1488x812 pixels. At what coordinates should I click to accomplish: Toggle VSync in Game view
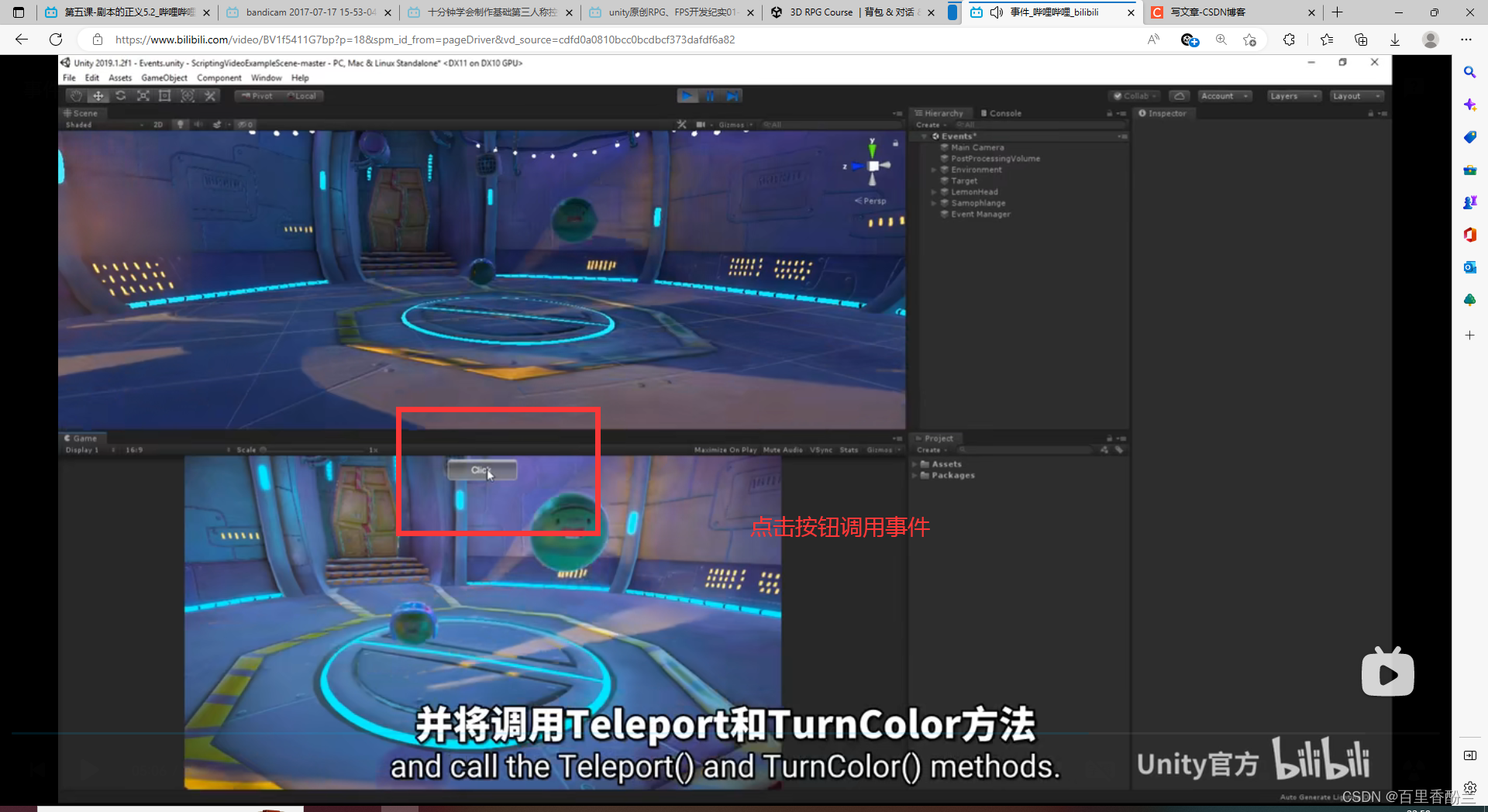pyautogui.click(x=821, y=450)
